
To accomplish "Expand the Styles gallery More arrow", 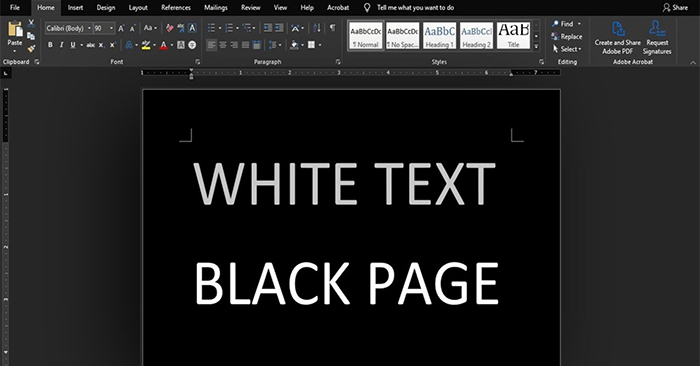I will point(536,46).
